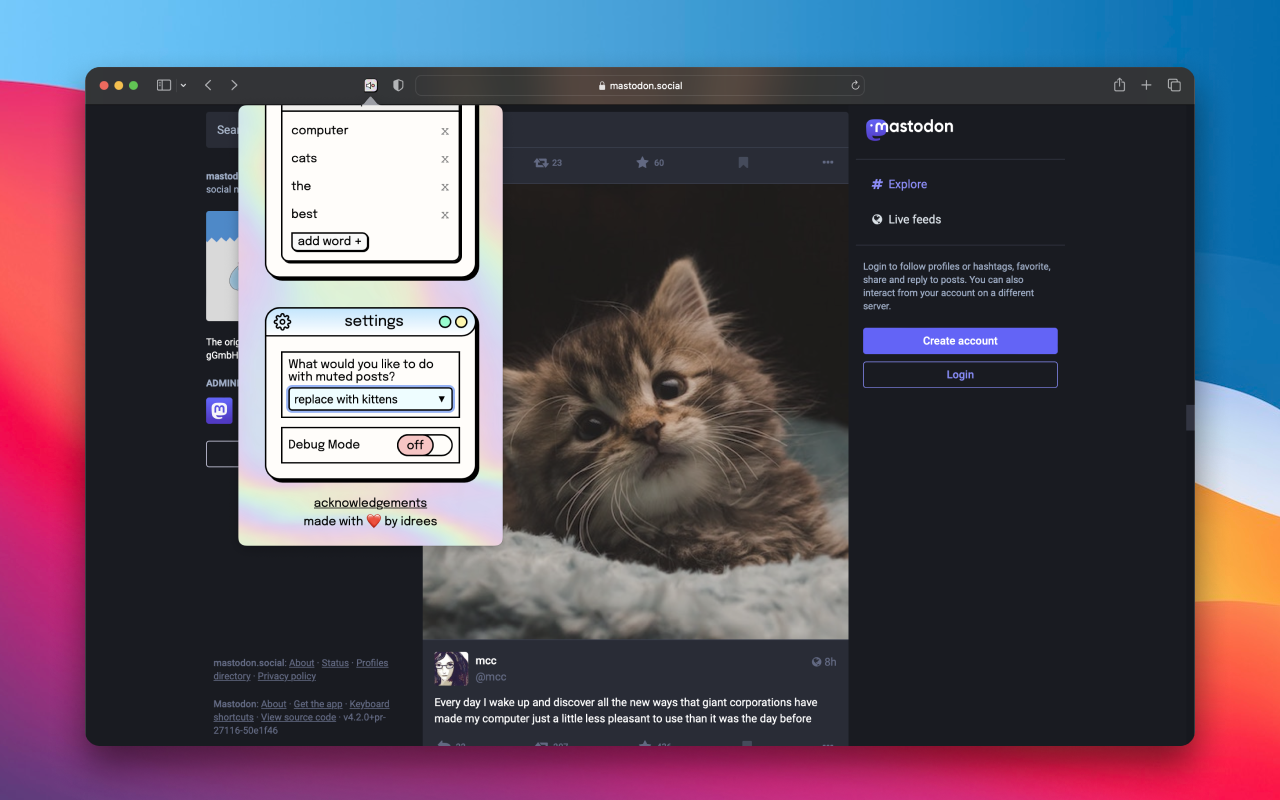Click the 'add word +' button
1280x800 pixels.
coord(330,241)
